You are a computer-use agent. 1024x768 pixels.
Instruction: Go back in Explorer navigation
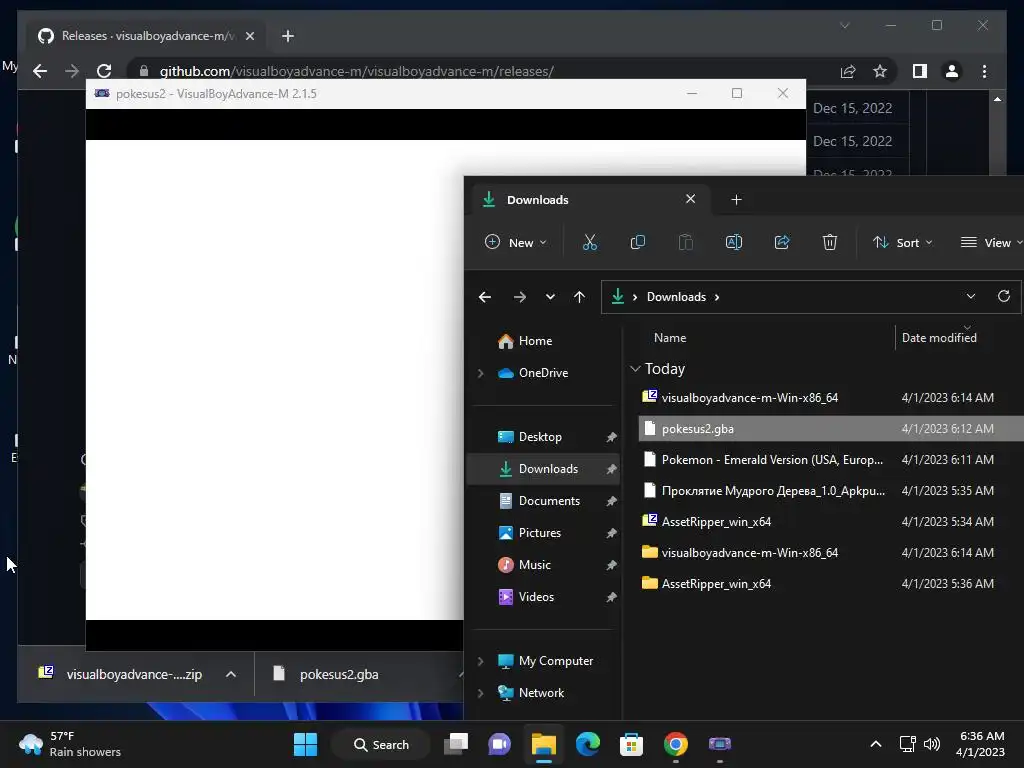pyautogui.click(x=485, y=297)
